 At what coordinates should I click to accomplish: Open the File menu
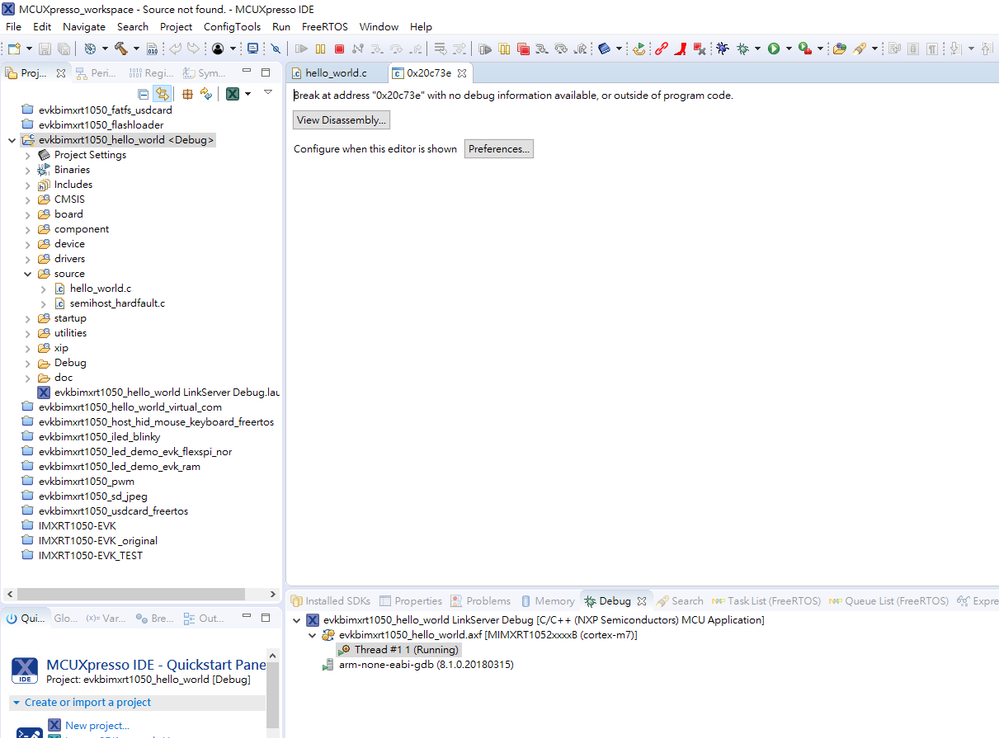click(13, 27)
